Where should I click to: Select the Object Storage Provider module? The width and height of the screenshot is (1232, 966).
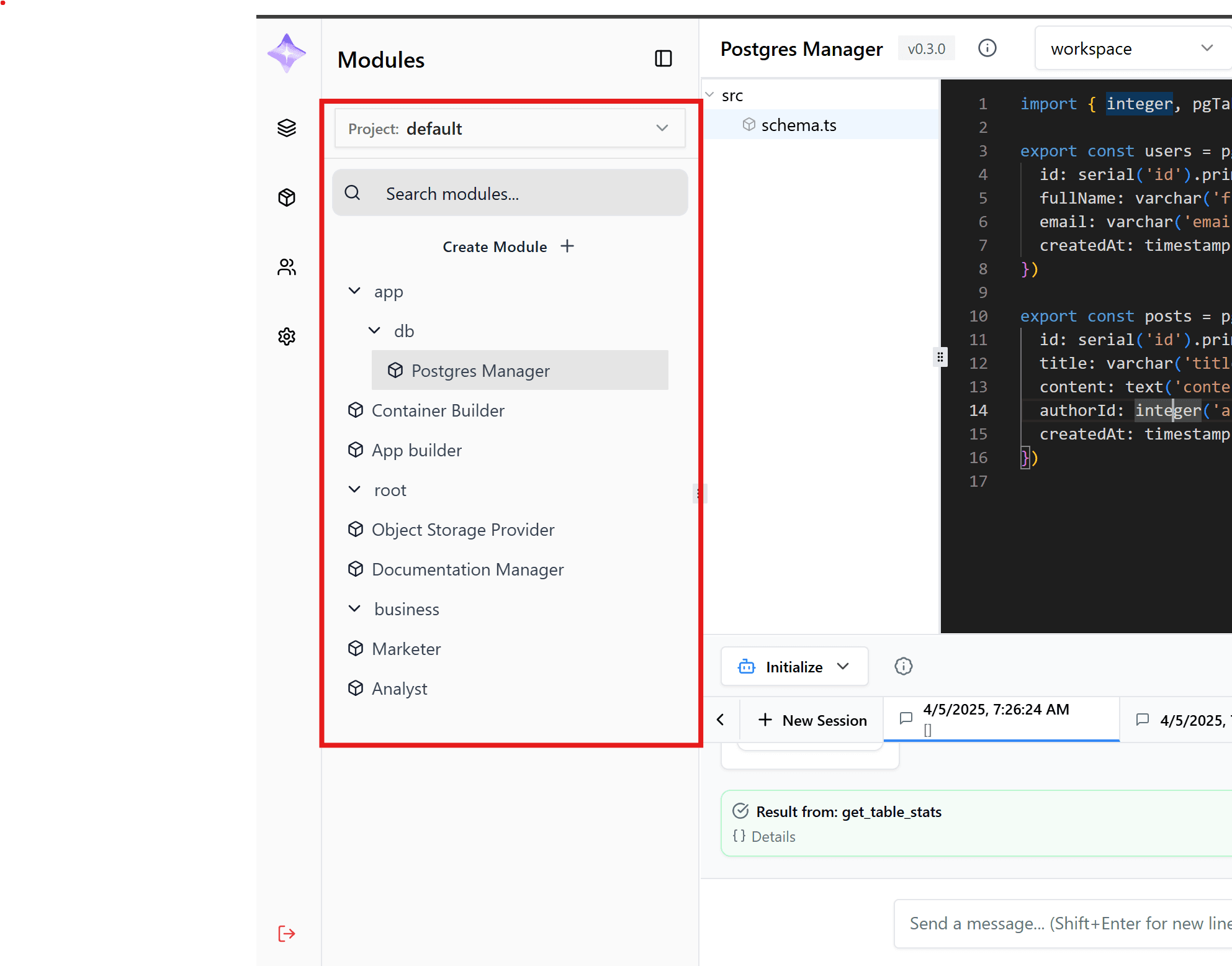[451, 530]
